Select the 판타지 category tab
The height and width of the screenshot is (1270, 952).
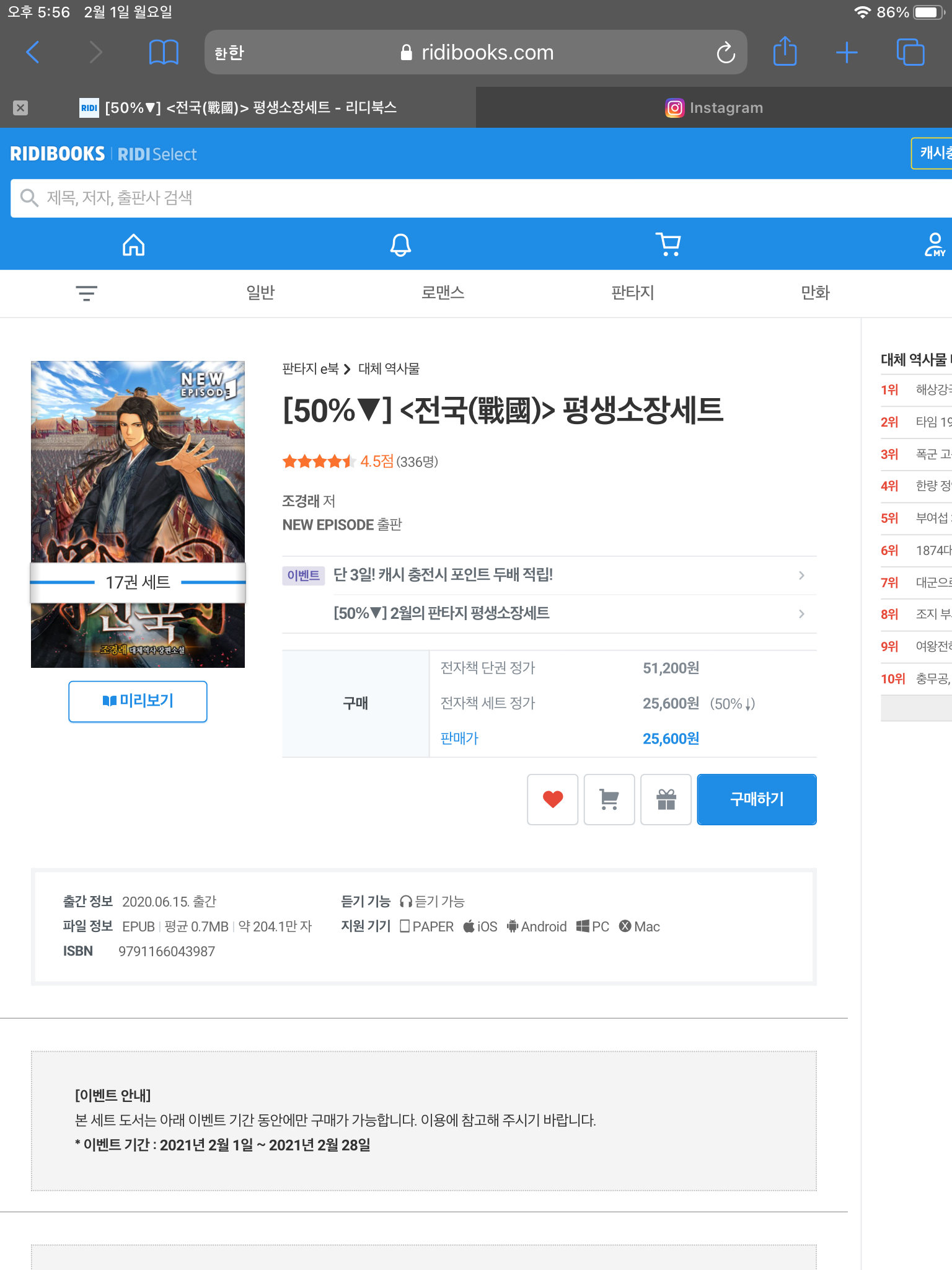632,293
